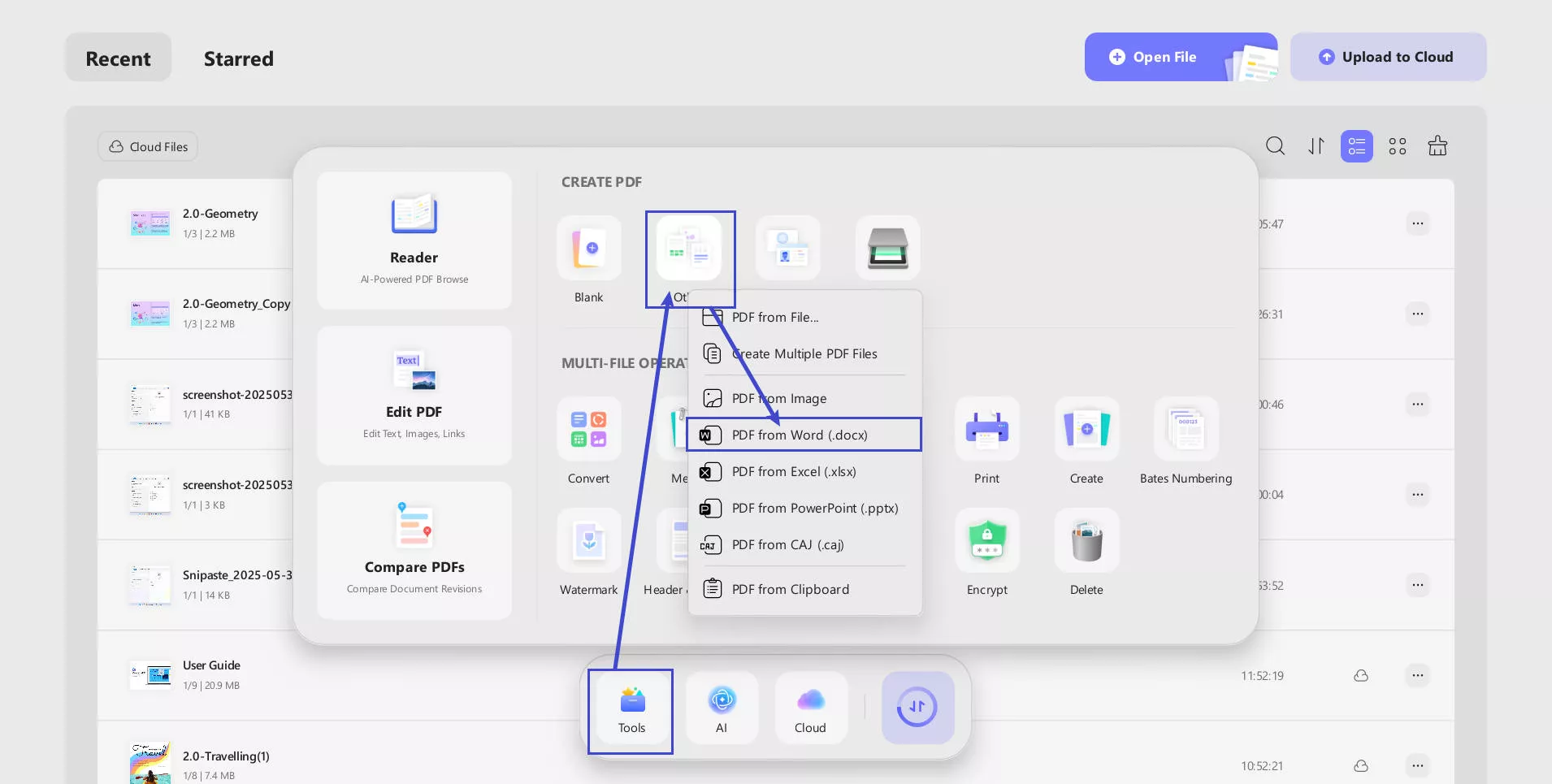Switch to list view layout

click(1357, 146)
